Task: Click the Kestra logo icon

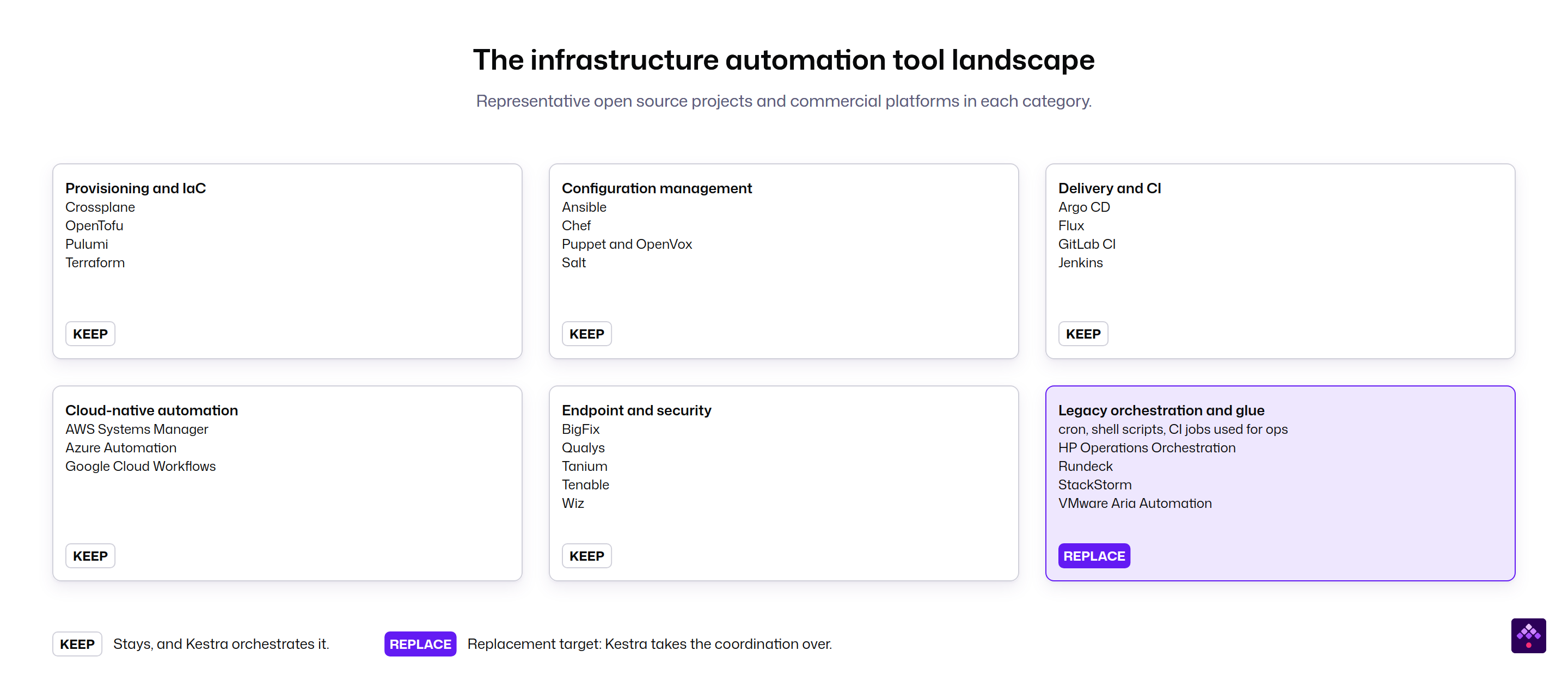Action: [1528, 635]
